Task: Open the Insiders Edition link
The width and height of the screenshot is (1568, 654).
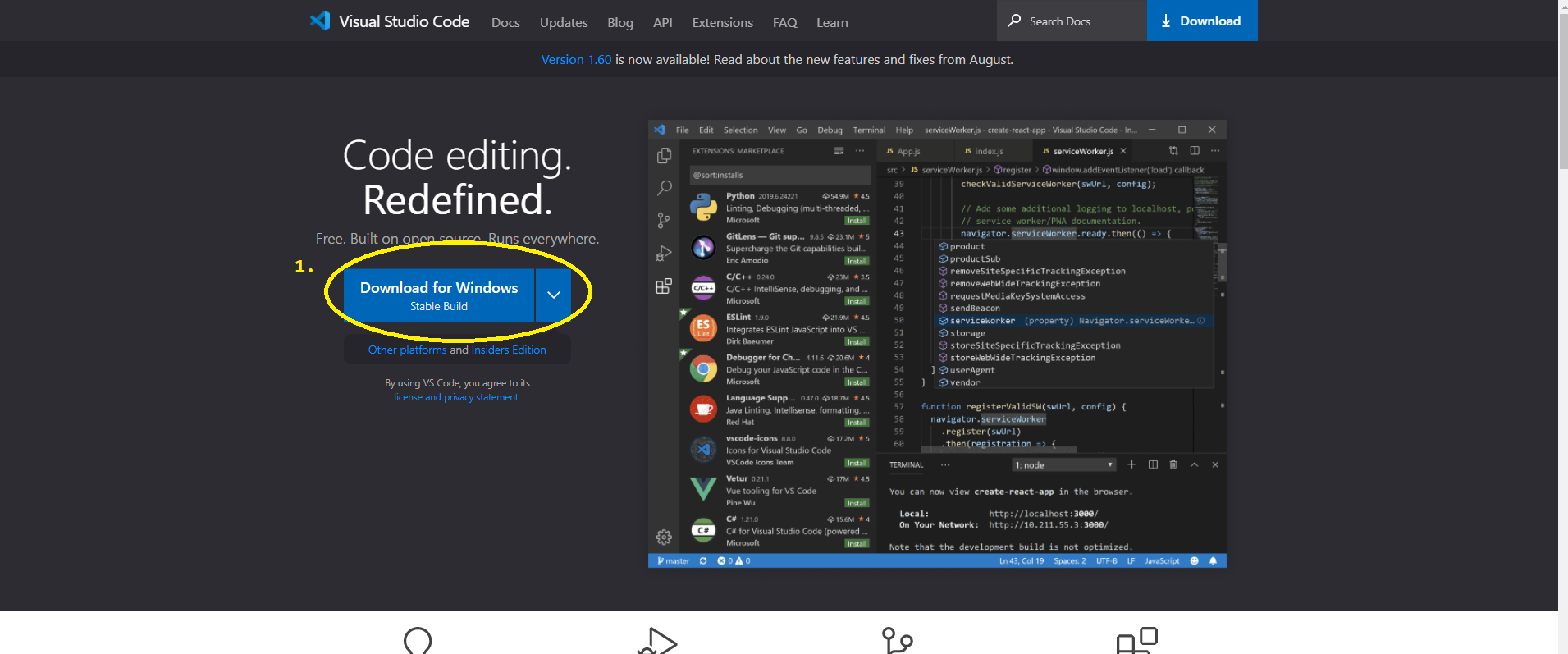Action: tap(509, 350)
